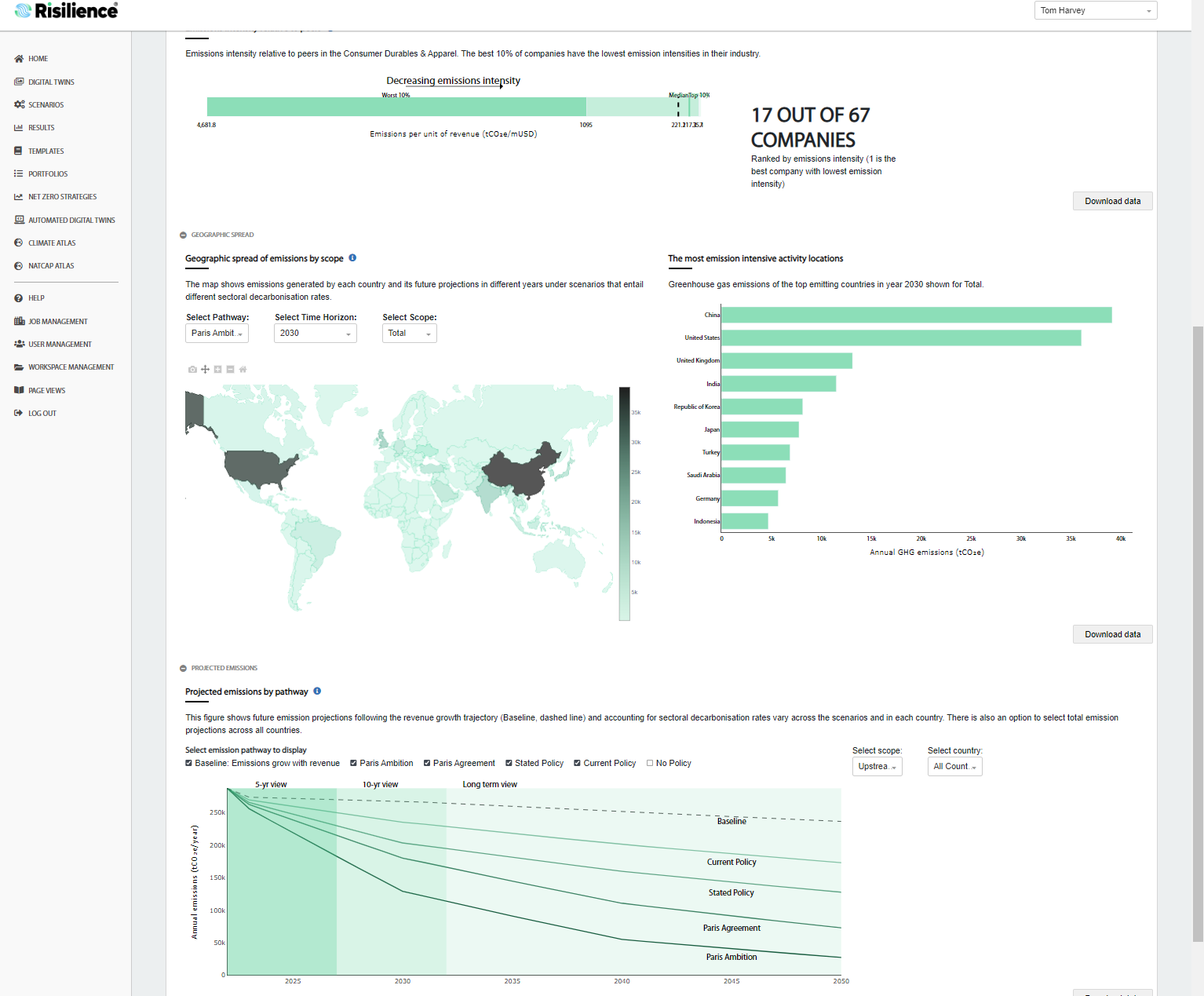Open Digital Twins in the sidebar
Screen dimensions: 1204x996
point(51,82)
